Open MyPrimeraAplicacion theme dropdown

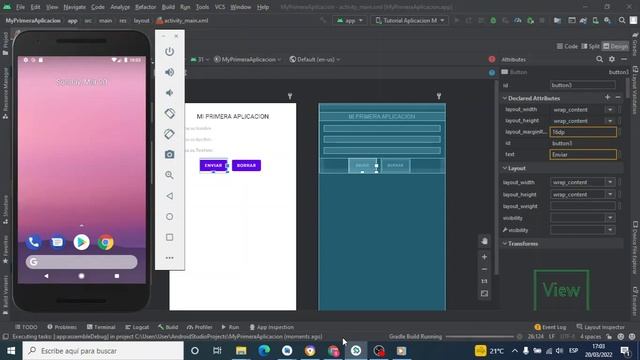(x=247, y=60)
